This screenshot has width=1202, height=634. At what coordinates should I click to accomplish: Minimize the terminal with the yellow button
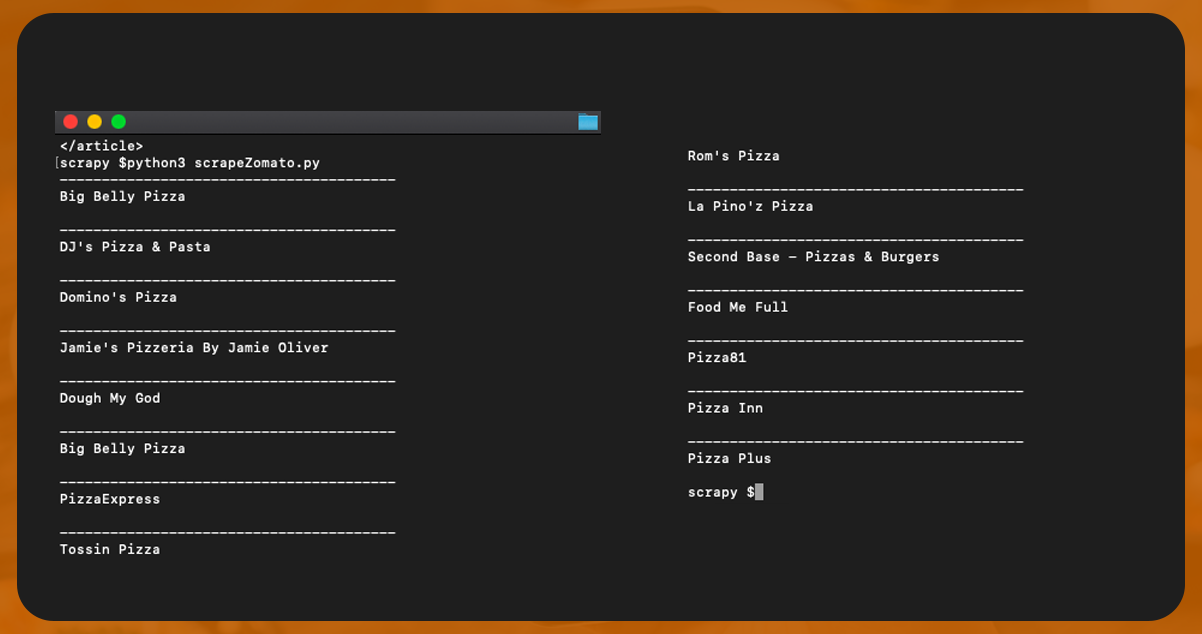(x=94, y=122)
